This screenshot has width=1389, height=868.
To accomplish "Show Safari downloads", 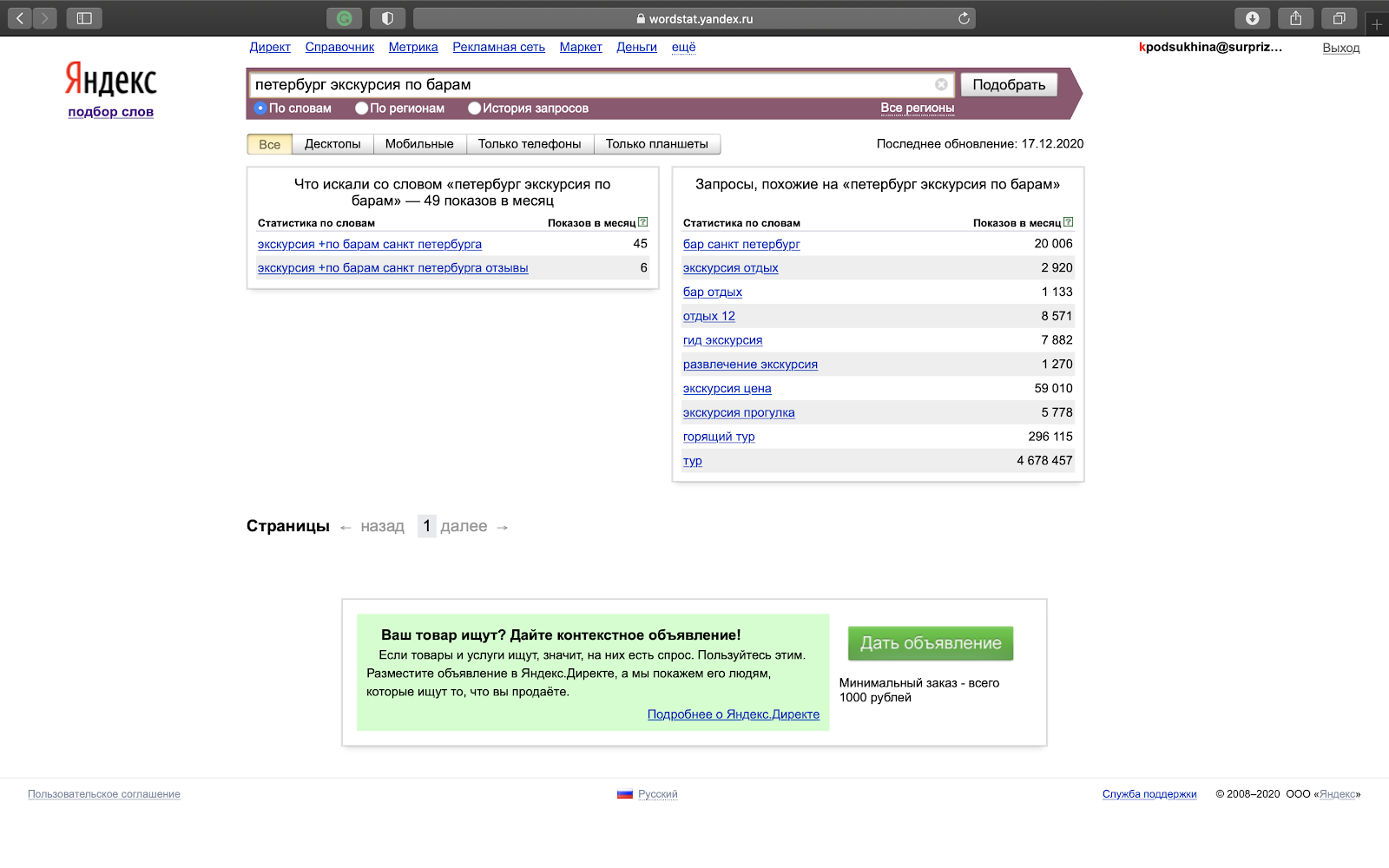I will pos(1253,18).
